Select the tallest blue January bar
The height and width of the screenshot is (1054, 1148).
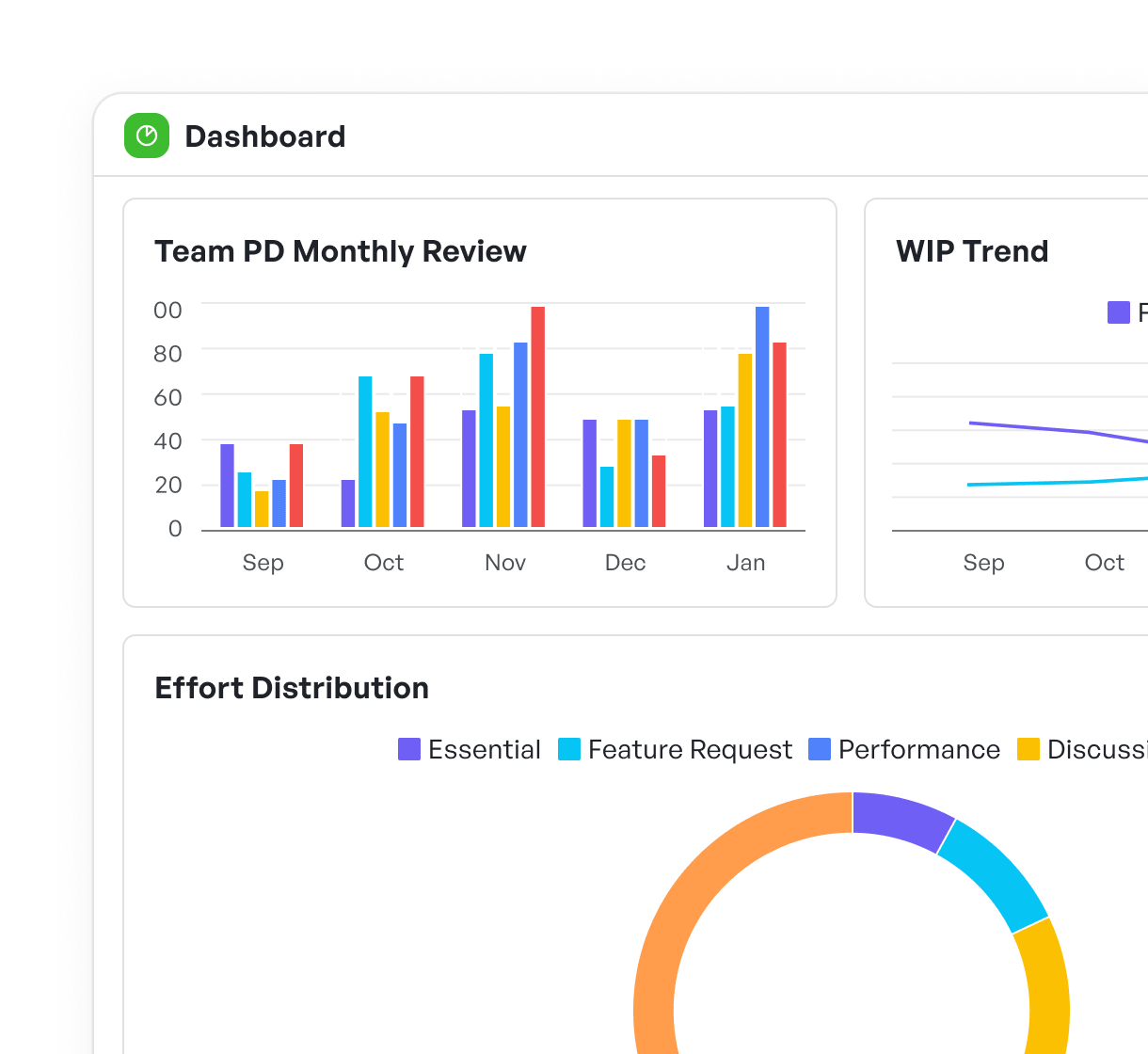tap(762, 417)
